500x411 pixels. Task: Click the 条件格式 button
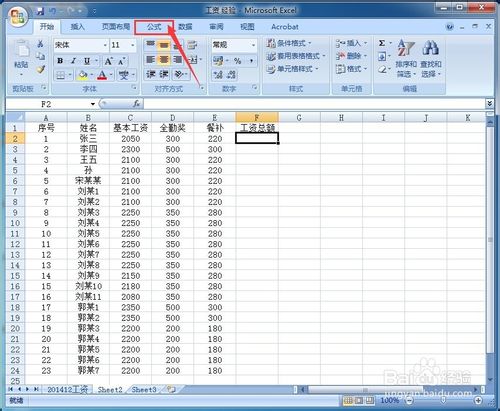pos(289,43)
